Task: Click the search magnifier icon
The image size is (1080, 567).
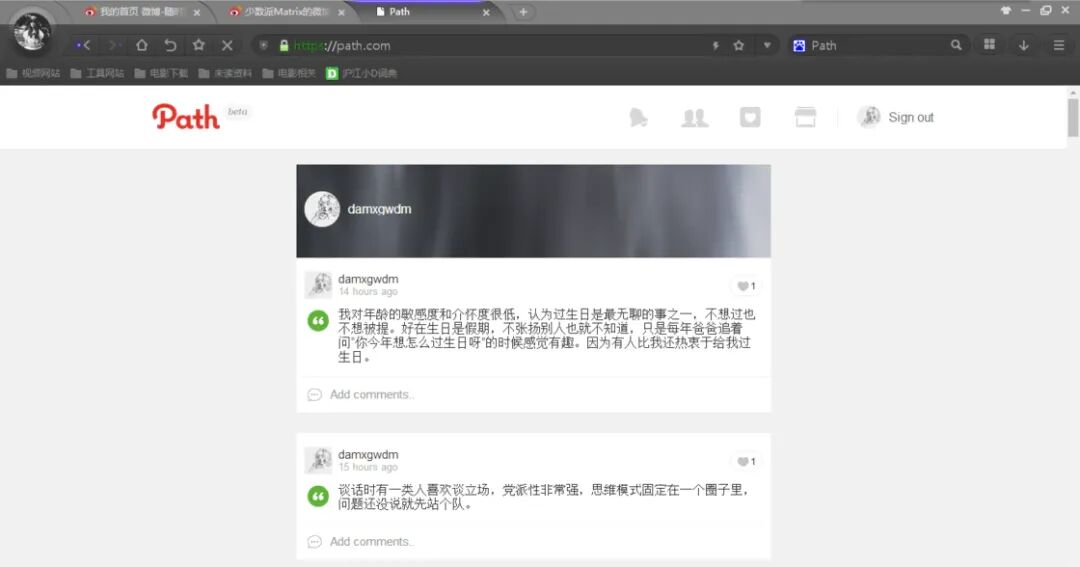Action: pos(956,45)
